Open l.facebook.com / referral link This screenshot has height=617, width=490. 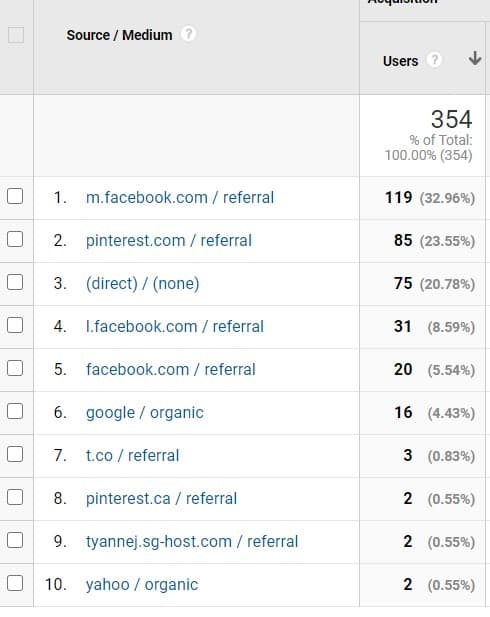[175, 327]
